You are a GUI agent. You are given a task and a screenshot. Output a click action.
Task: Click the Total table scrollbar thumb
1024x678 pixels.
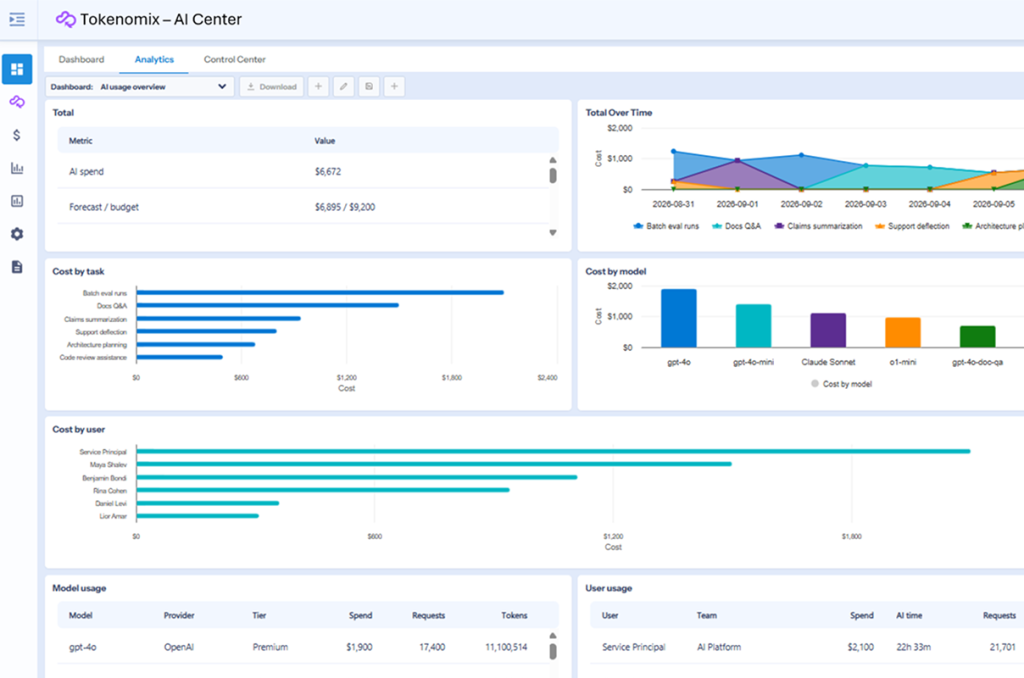click(553, 176)
